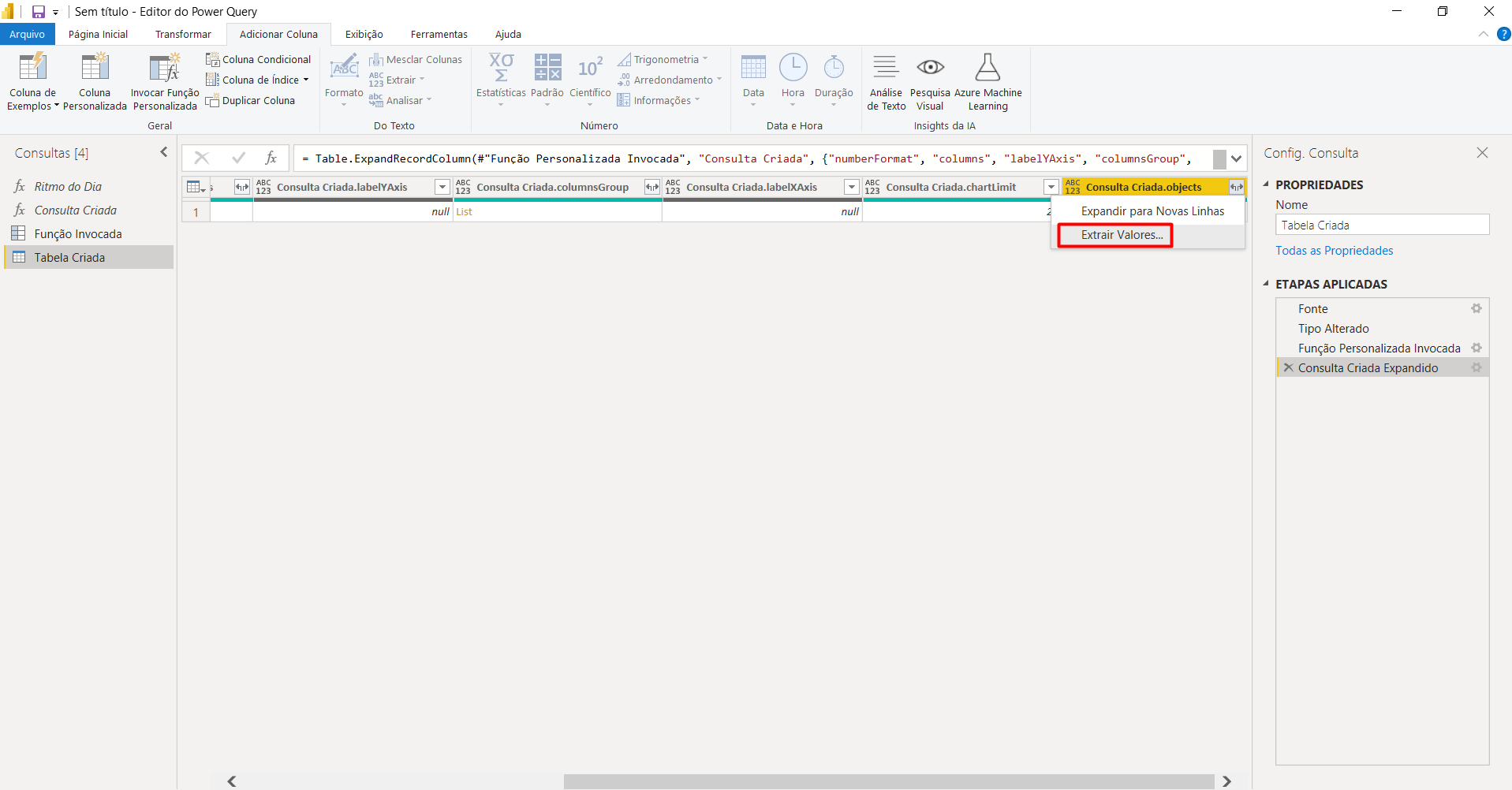Open the Analisar dropdown
Viewport: 1512px width, 790px height.
401,100
